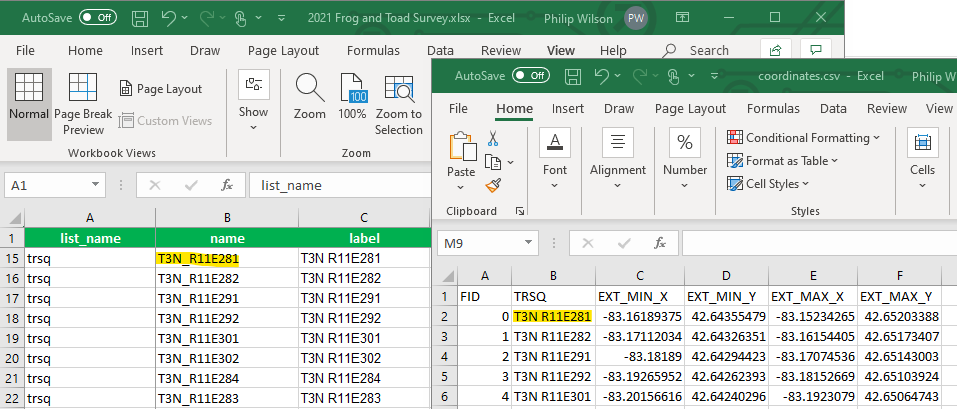Screen dimensions: 957x409
Task: Toggle AutoSave in Frog and Toad Survey window
Action: tap(97, 18)
